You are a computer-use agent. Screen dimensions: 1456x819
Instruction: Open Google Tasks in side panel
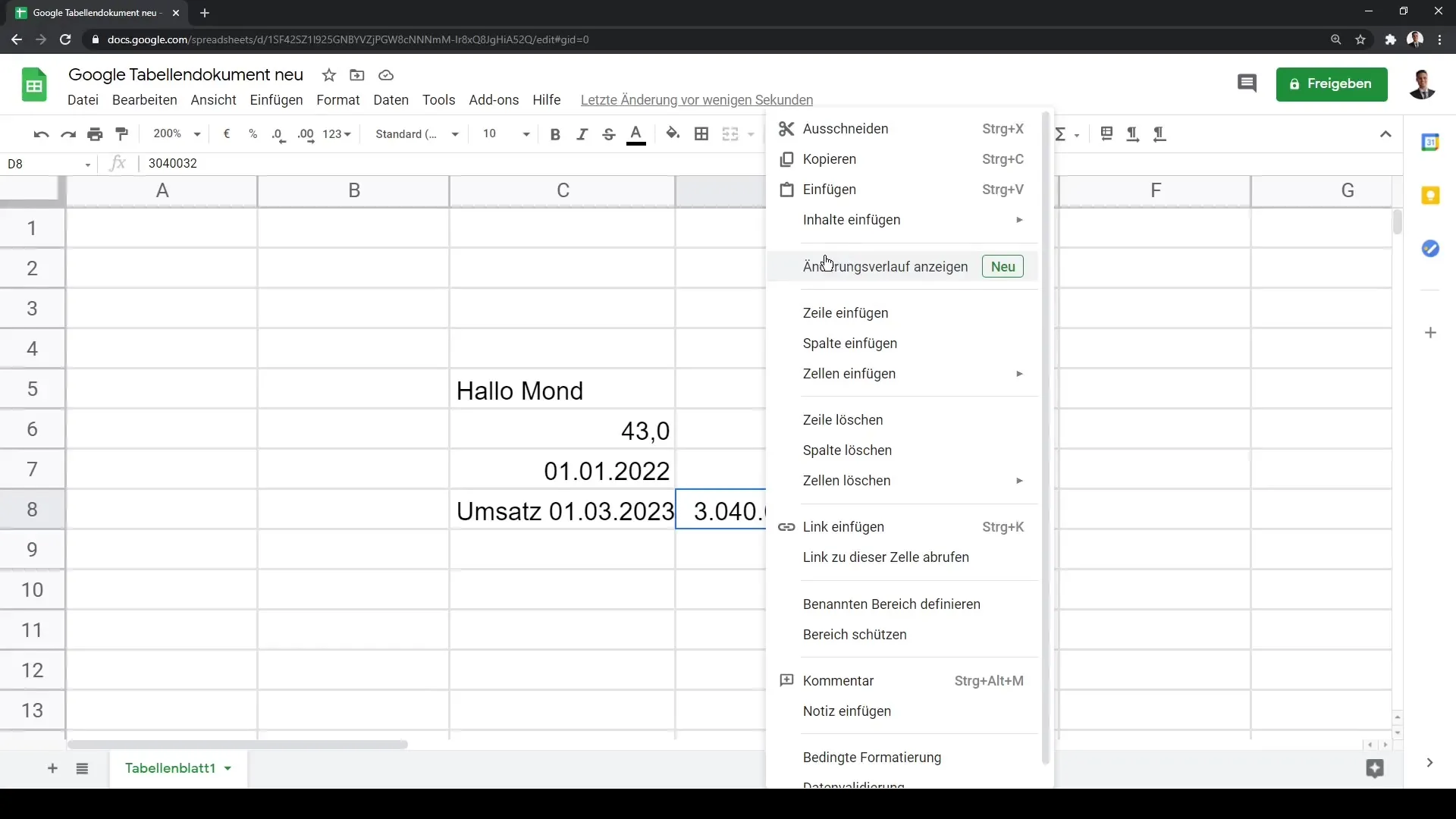coord(1430,249)
